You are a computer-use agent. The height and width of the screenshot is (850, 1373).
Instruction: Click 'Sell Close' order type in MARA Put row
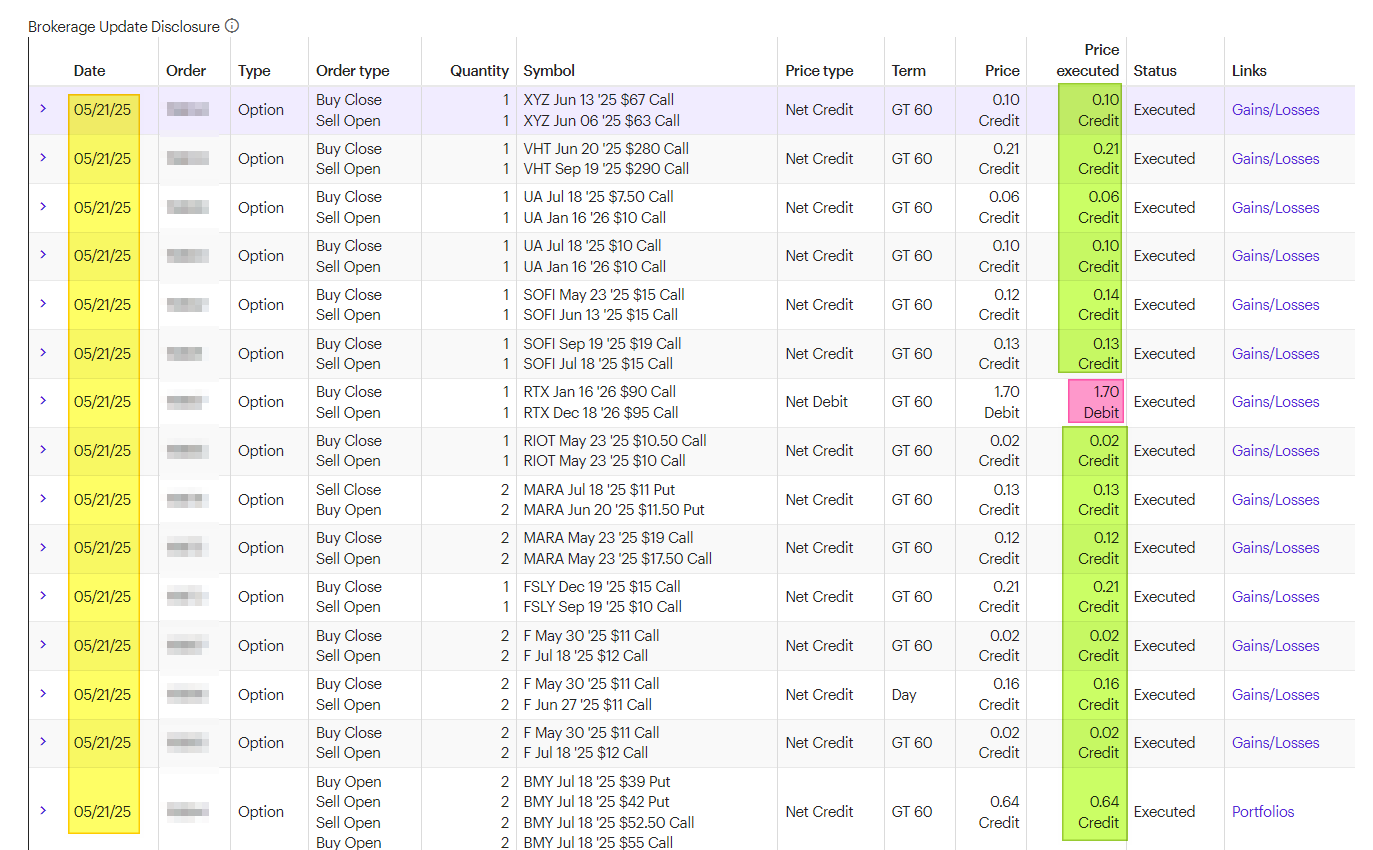[x=348, y=490]
